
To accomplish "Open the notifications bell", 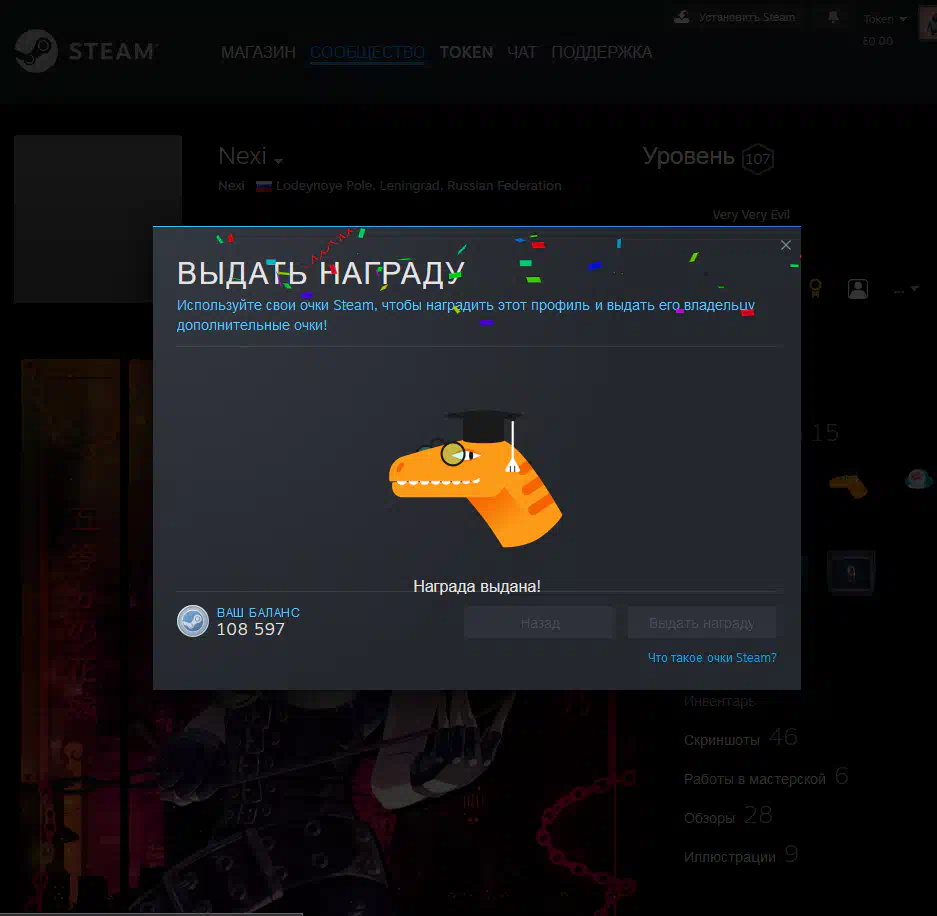I will (x=833, y=17).
